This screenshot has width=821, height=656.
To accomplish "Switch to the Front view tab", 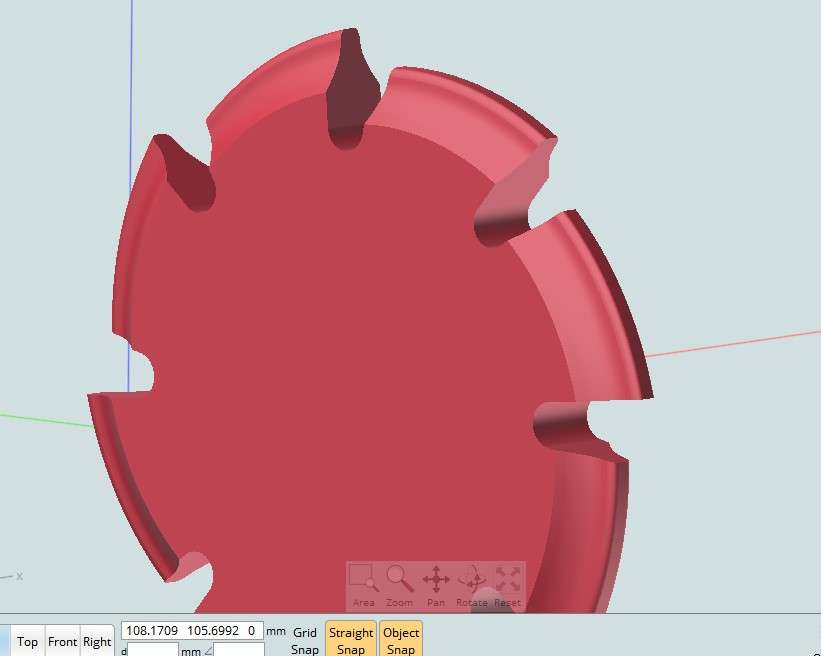I will (x=62, y=641).
